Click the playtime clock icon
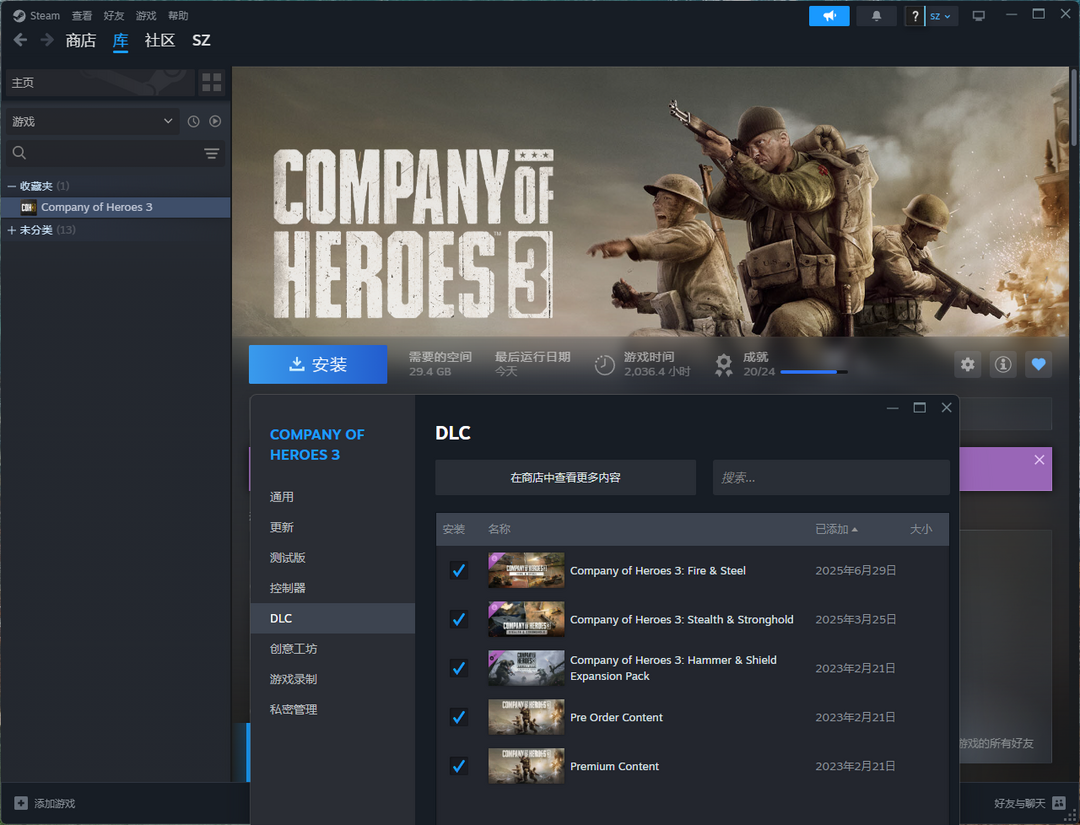 (604, 365)
